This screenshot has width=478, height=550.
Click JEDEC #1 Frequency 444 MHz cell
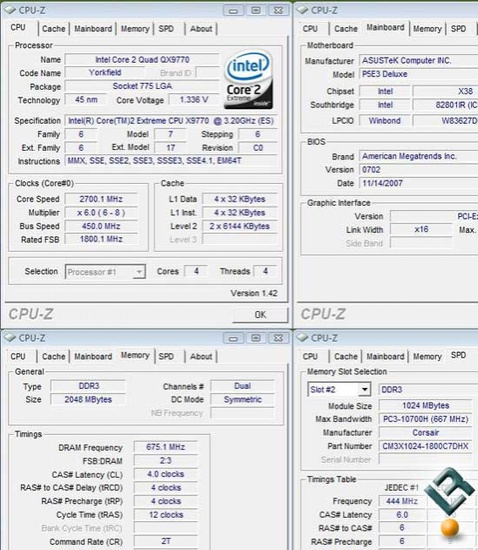(x=402, y=501)
